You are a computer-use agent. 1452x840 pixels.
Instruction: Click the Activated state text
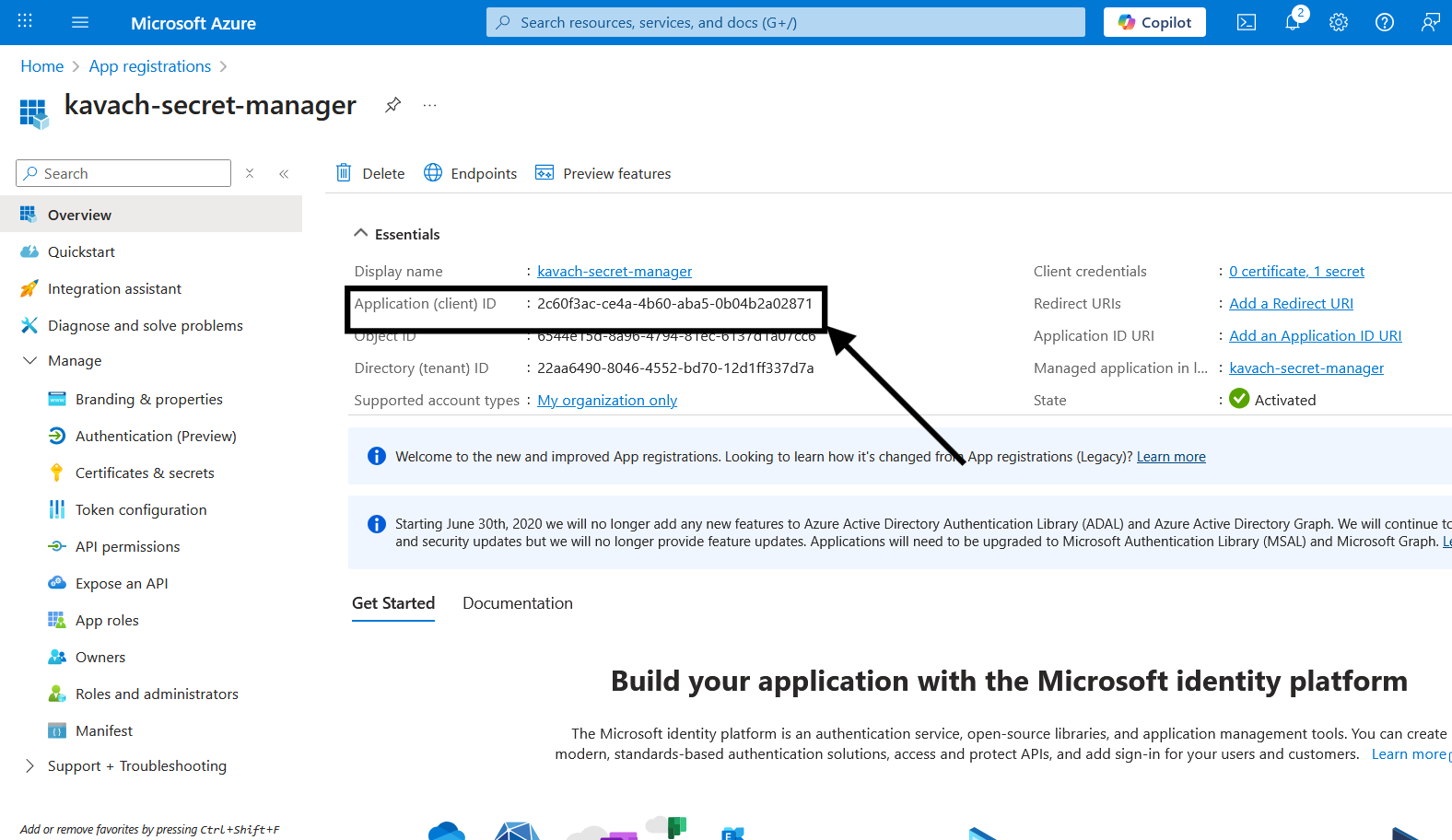click(x=1285, y=400)
